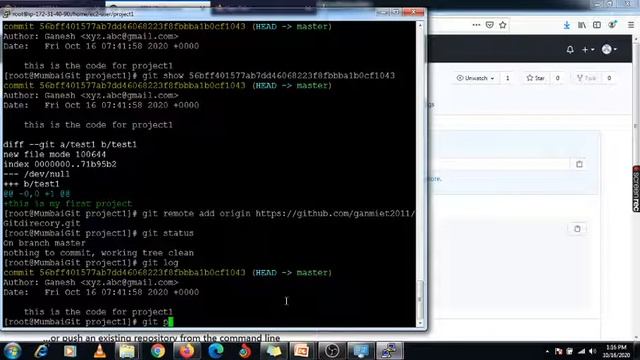Screen dimensions: 640x360
Task: Open PuTTY terminal title bar icon menu
Action: [6, 14]
